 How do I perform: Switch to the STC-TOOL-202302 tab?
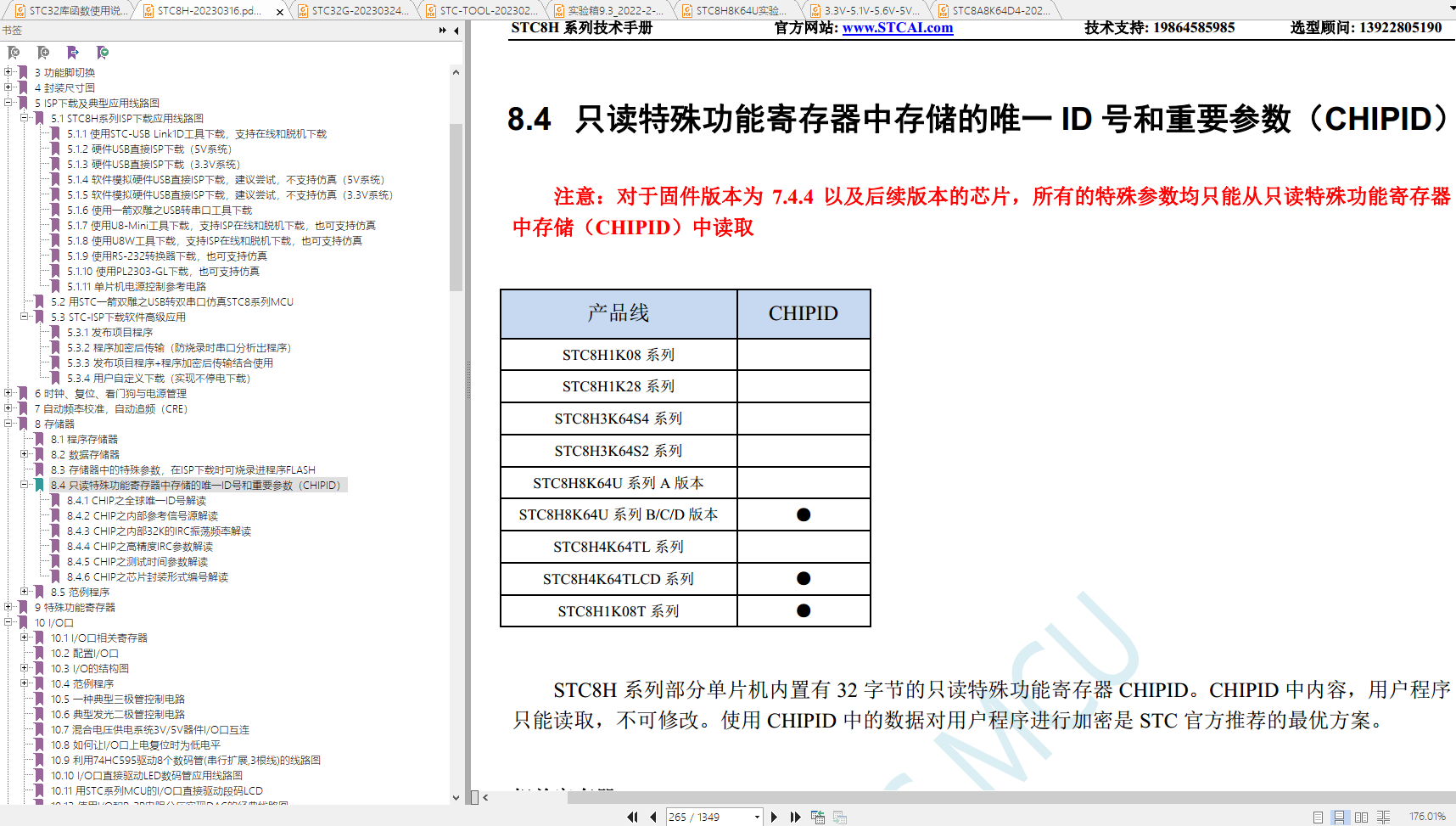(481, 10)
